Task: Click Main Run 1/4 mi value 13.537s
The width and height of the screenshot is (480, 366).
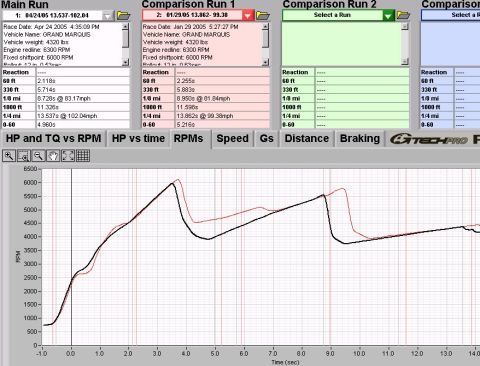Action: point(83,116)
